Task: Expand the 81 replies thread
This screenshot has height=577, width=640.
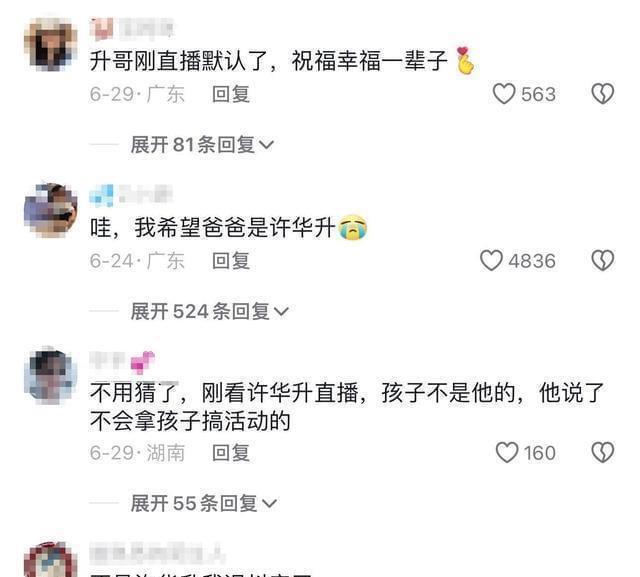Action: [202, 144]
